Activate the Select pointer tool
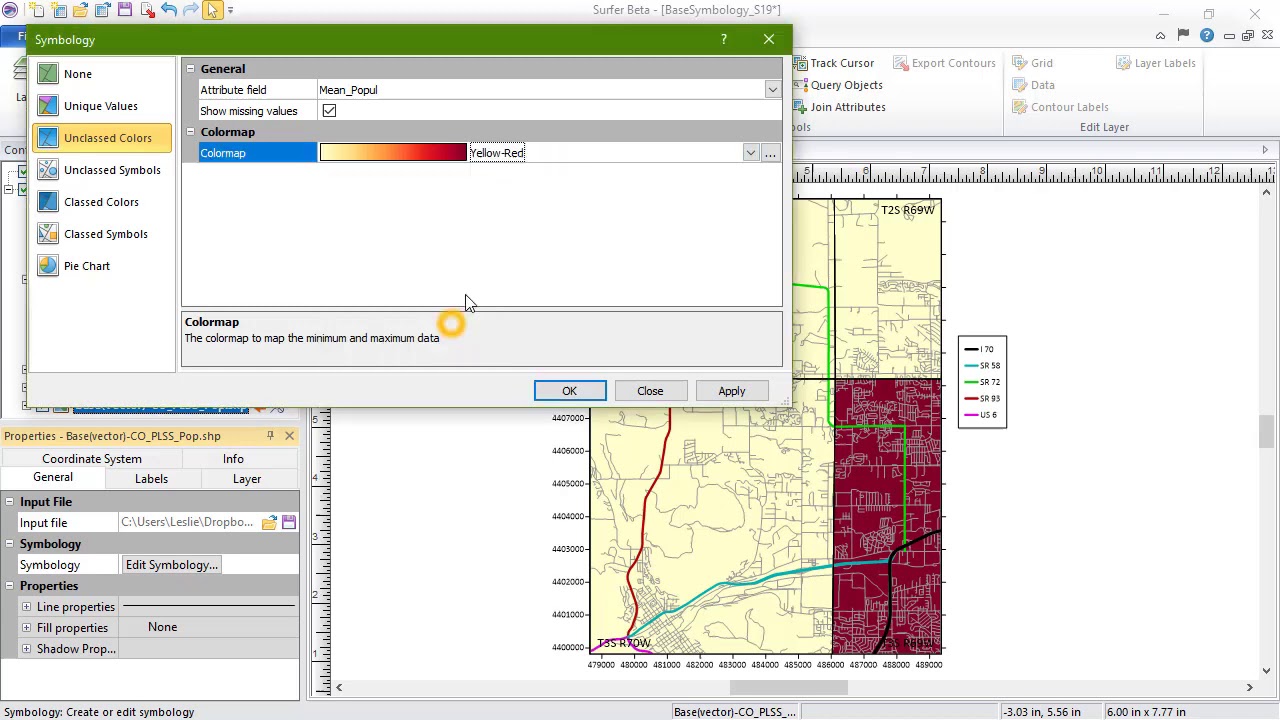The width and height of the screenshot is (1280, 720). click(x=213, y=10)
